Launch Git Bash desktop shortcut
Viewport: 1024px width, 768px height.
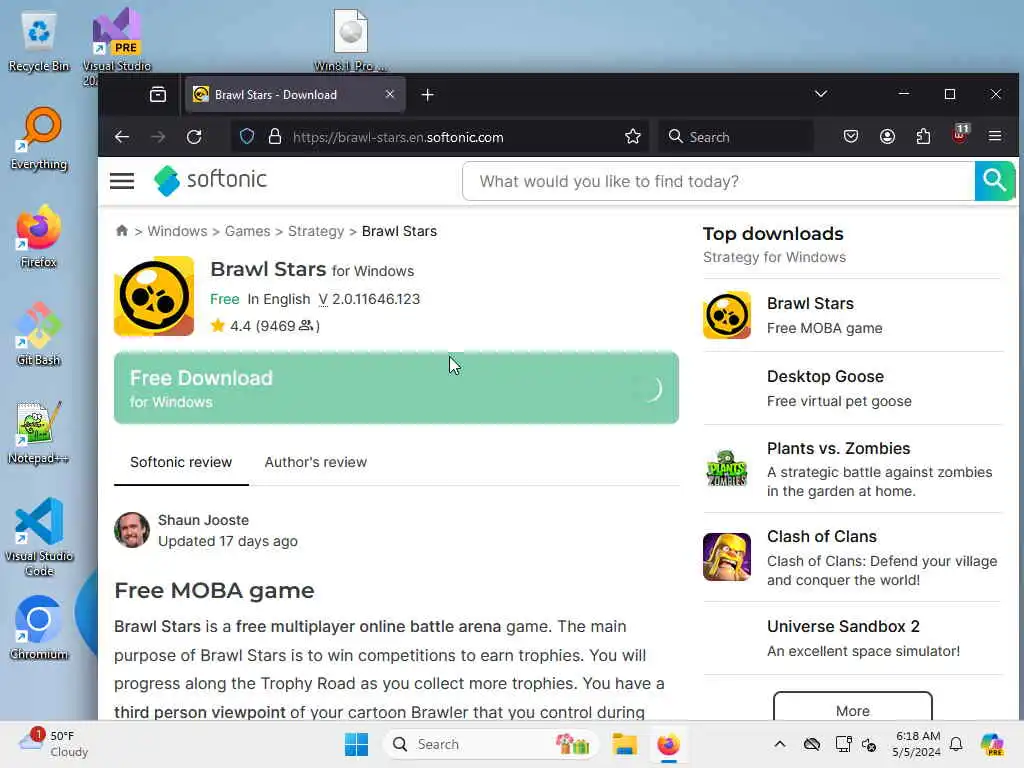pyautogui.click(x=39, y=335)
